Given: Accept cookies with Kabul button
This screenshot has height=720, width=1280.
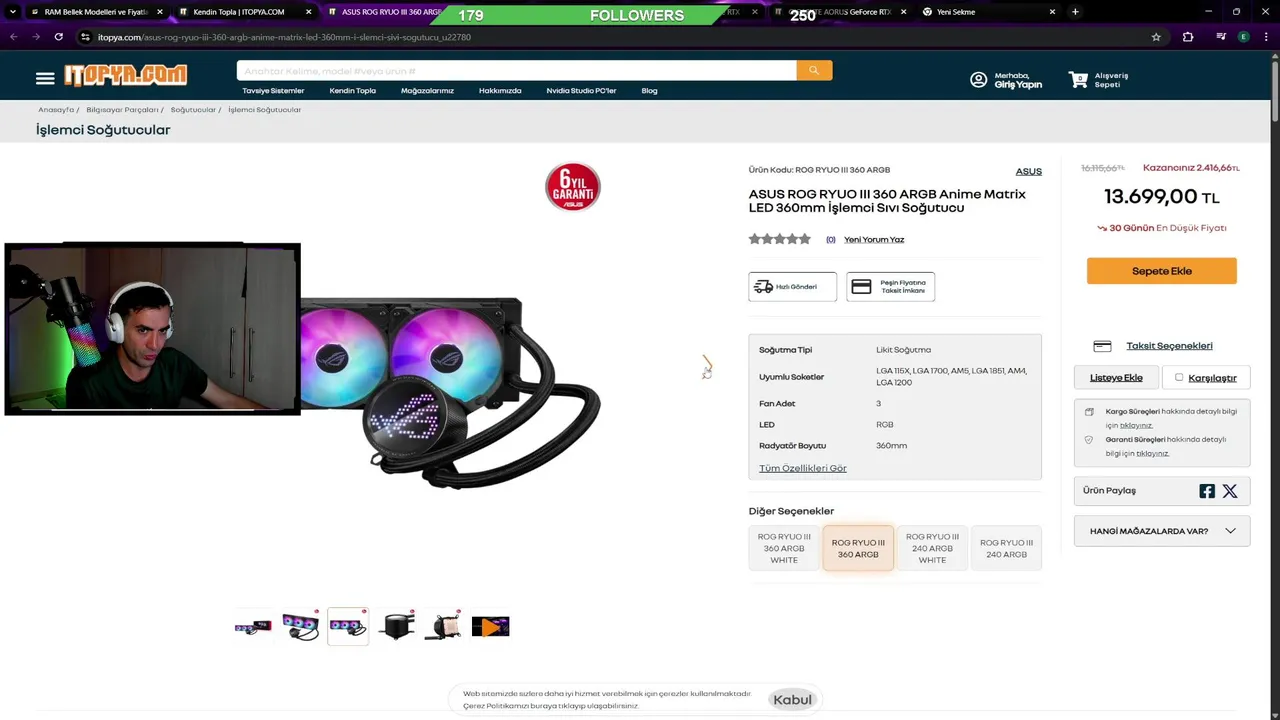Looking at the screenshot, I should click(x=793, y=700).
